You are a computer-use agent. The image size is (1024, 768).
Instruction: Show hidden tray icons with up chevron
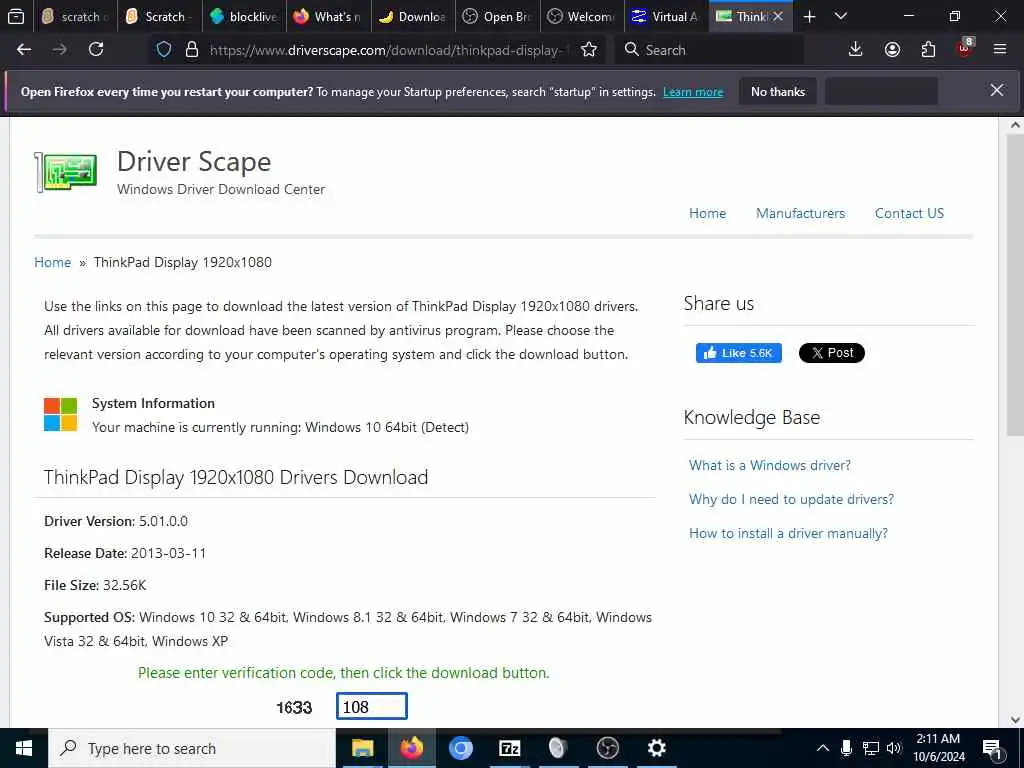coord(823,748)
